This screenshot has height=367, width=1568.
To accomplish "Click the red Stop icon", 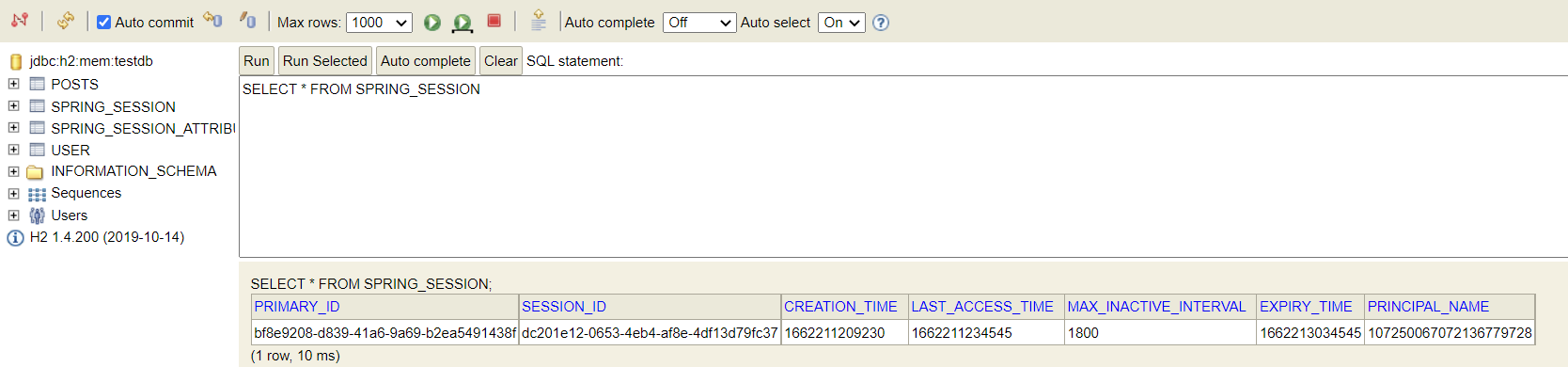I will click(494, 21).
